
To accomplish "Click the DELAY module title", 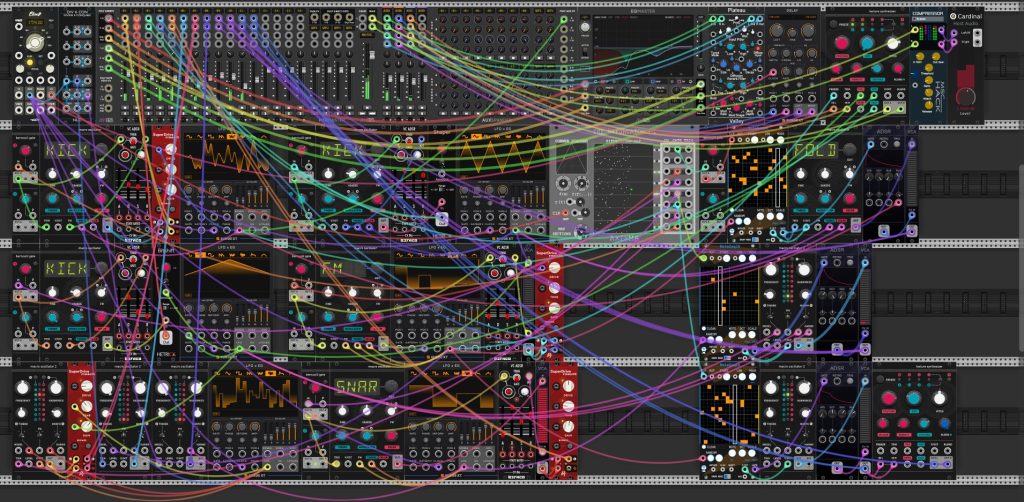I will [792, 10].
